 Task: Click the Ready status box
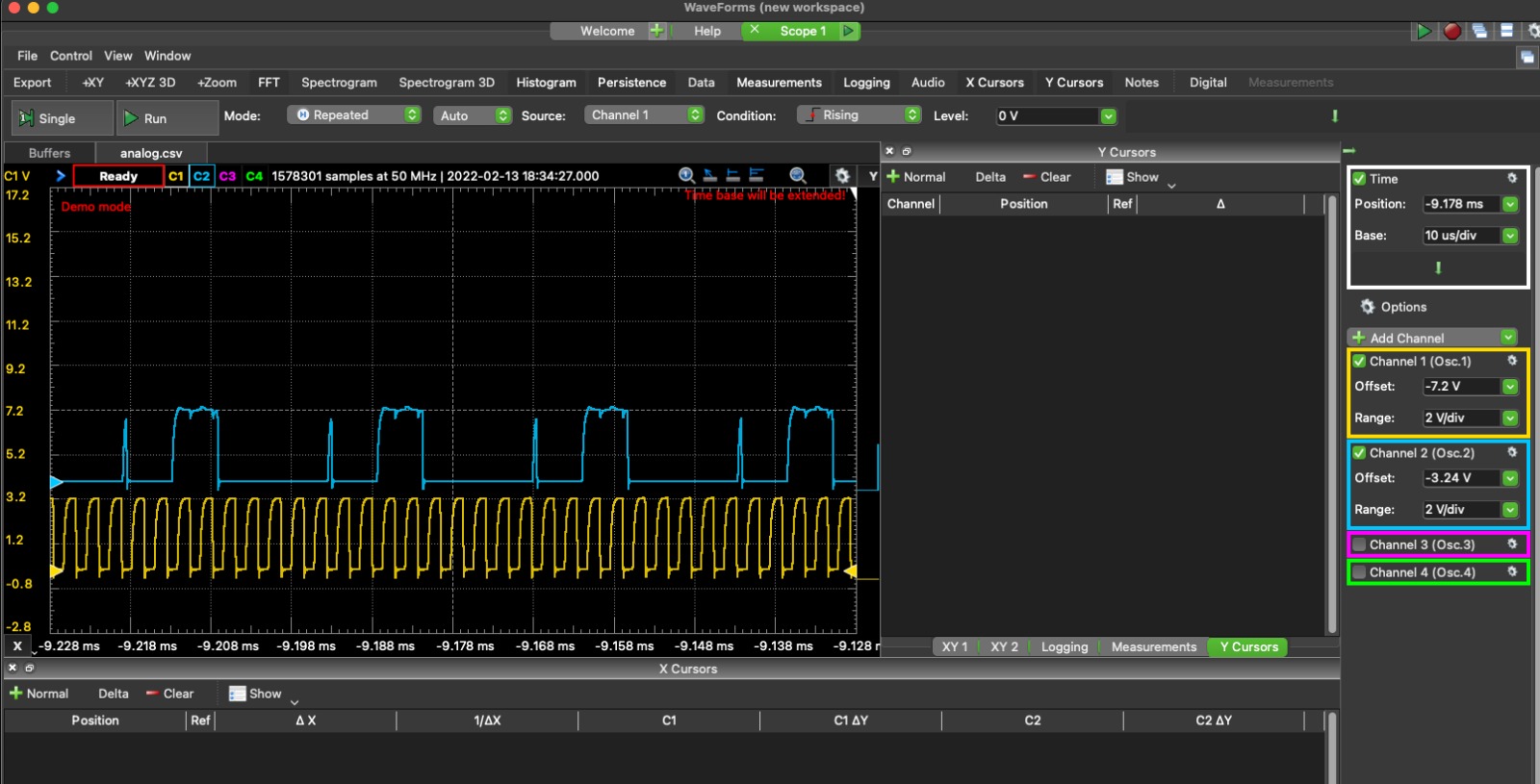tap(117, 176)
